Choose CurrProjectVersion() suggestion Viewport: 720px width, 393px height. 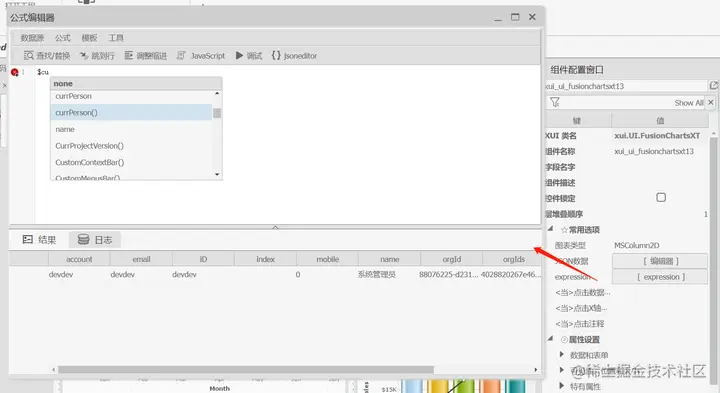click(x=131, y=146)
